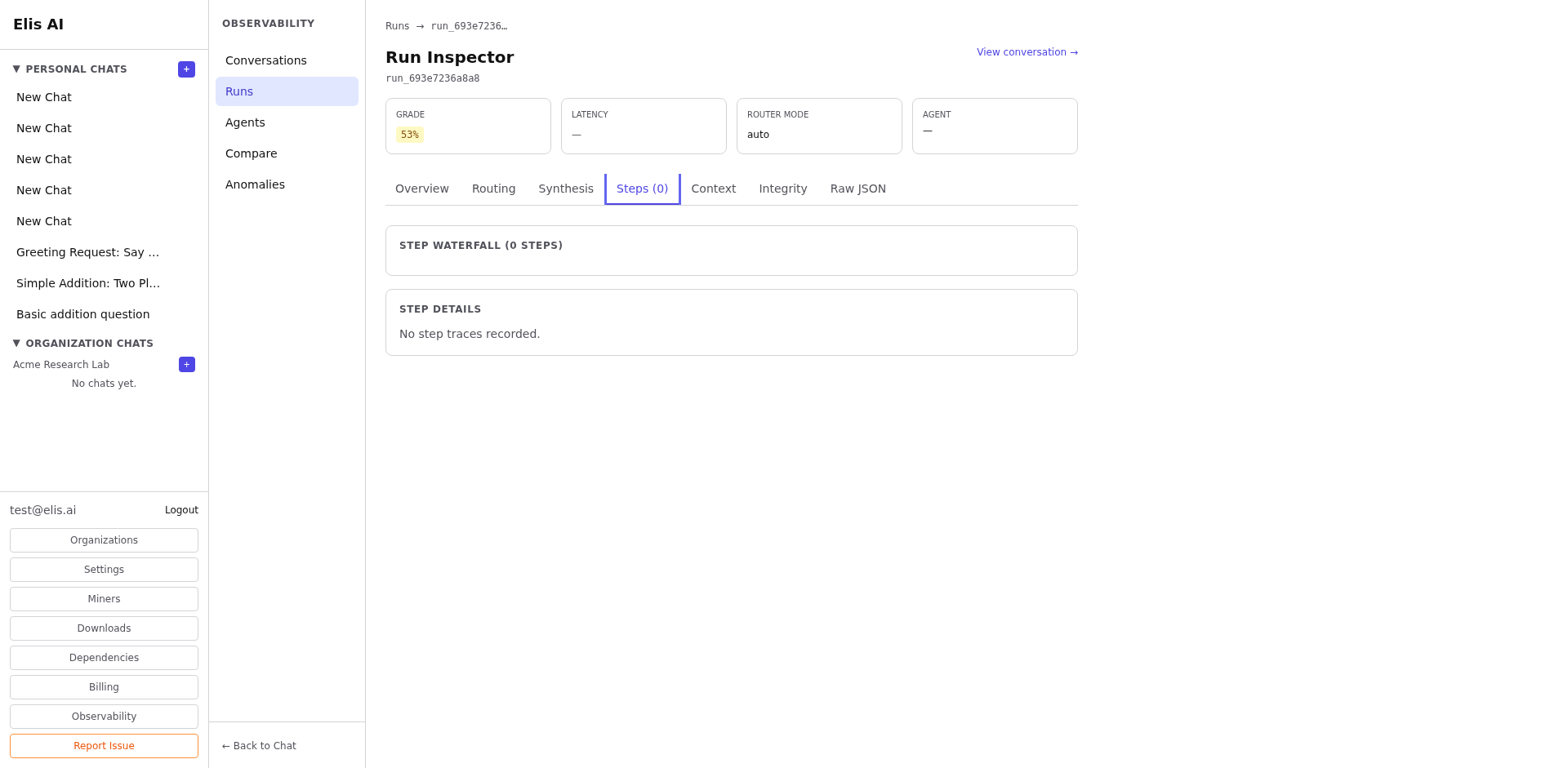The image size is (1568, 768).
Task: Open Greeting Request chat
Action: (x=87, y=252)
